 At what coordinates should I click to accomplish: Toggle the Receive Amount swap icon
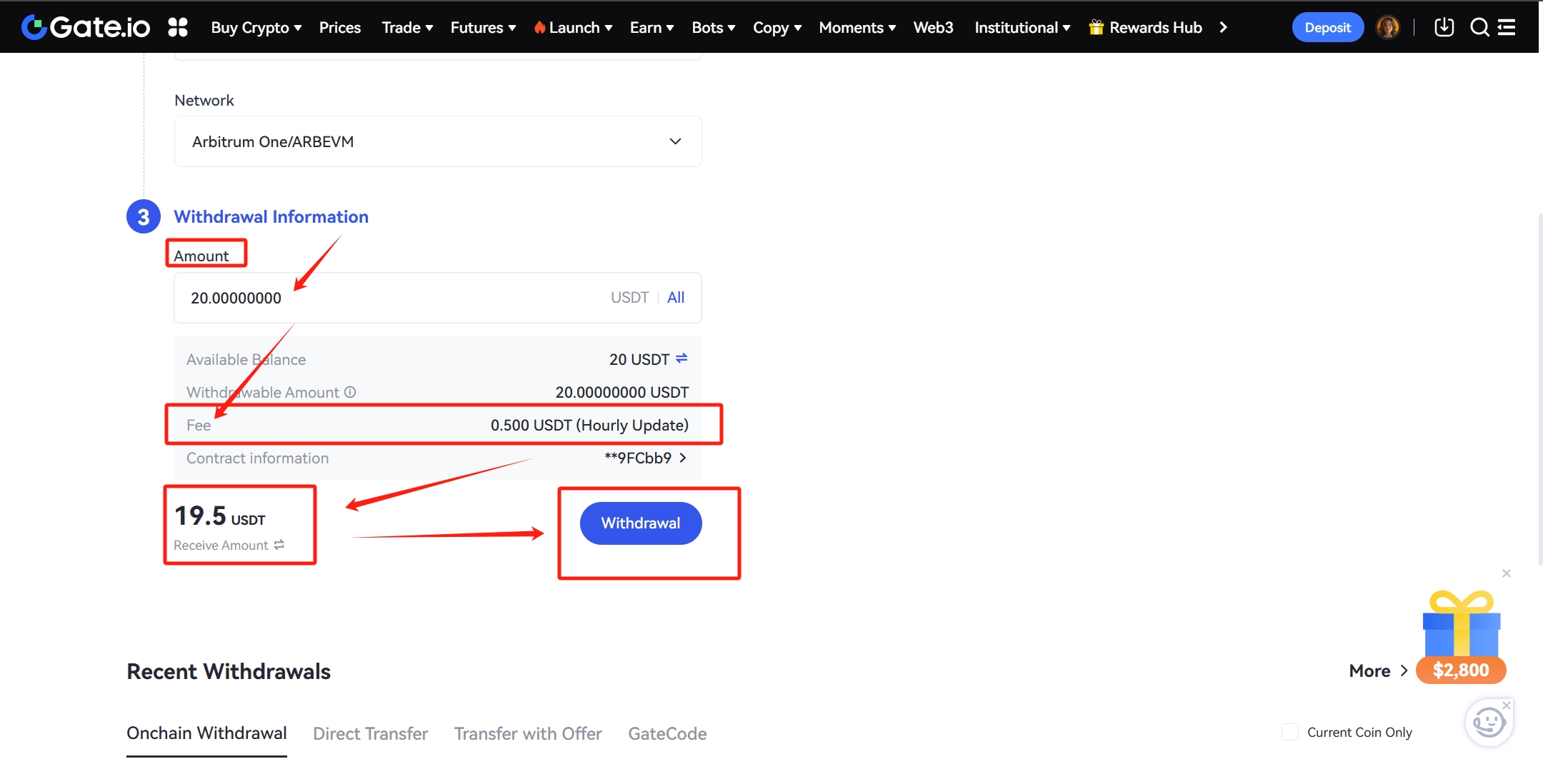click(279, 545)
